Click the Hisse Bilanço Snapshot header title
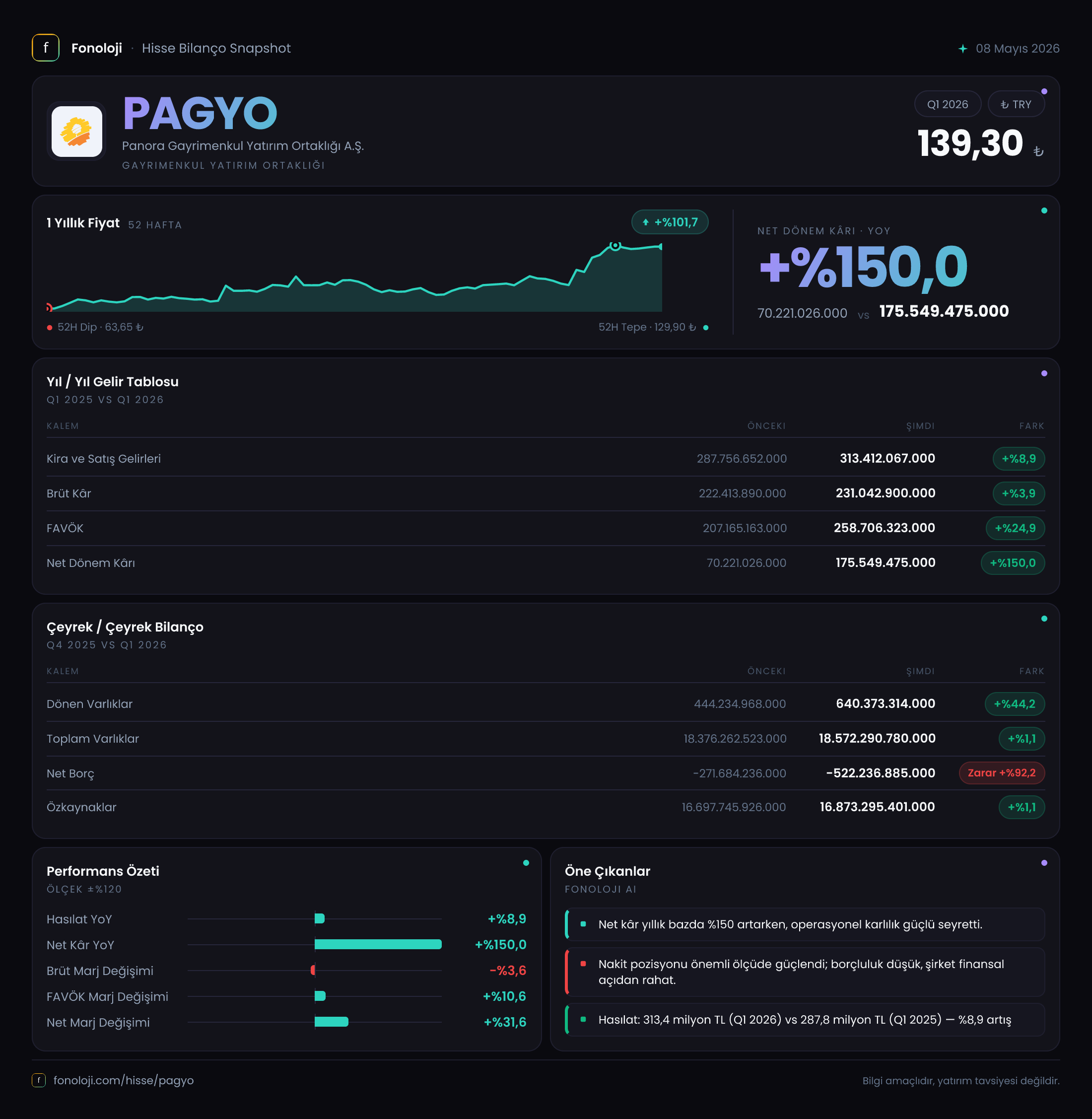1092x1119 pixels. (x=216, y=48)
